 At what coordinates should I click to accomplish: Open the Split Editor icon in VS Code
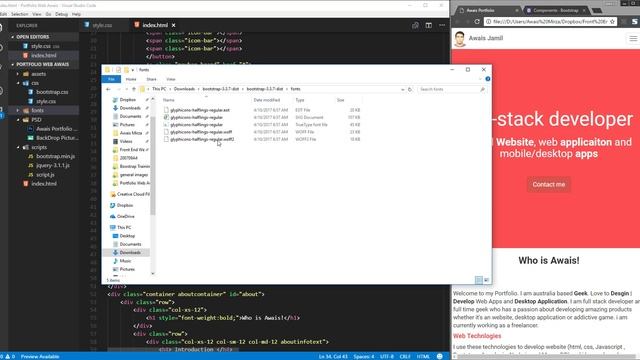point(429,25)
